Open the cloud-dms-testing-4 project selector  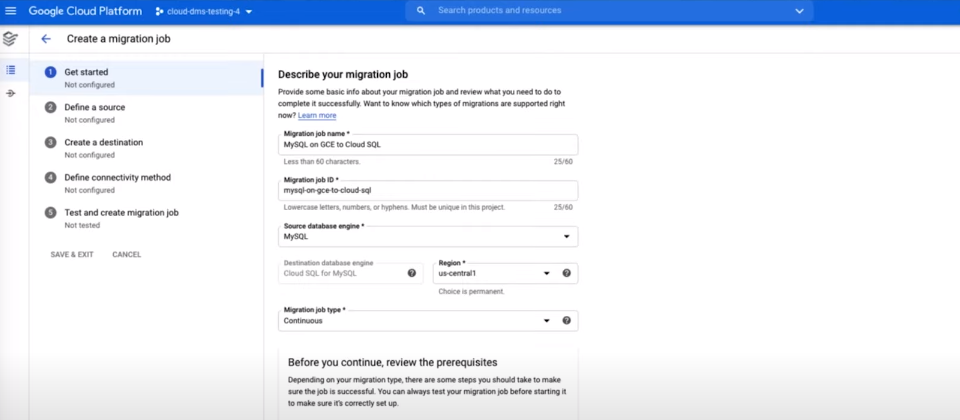click(204, 11)
